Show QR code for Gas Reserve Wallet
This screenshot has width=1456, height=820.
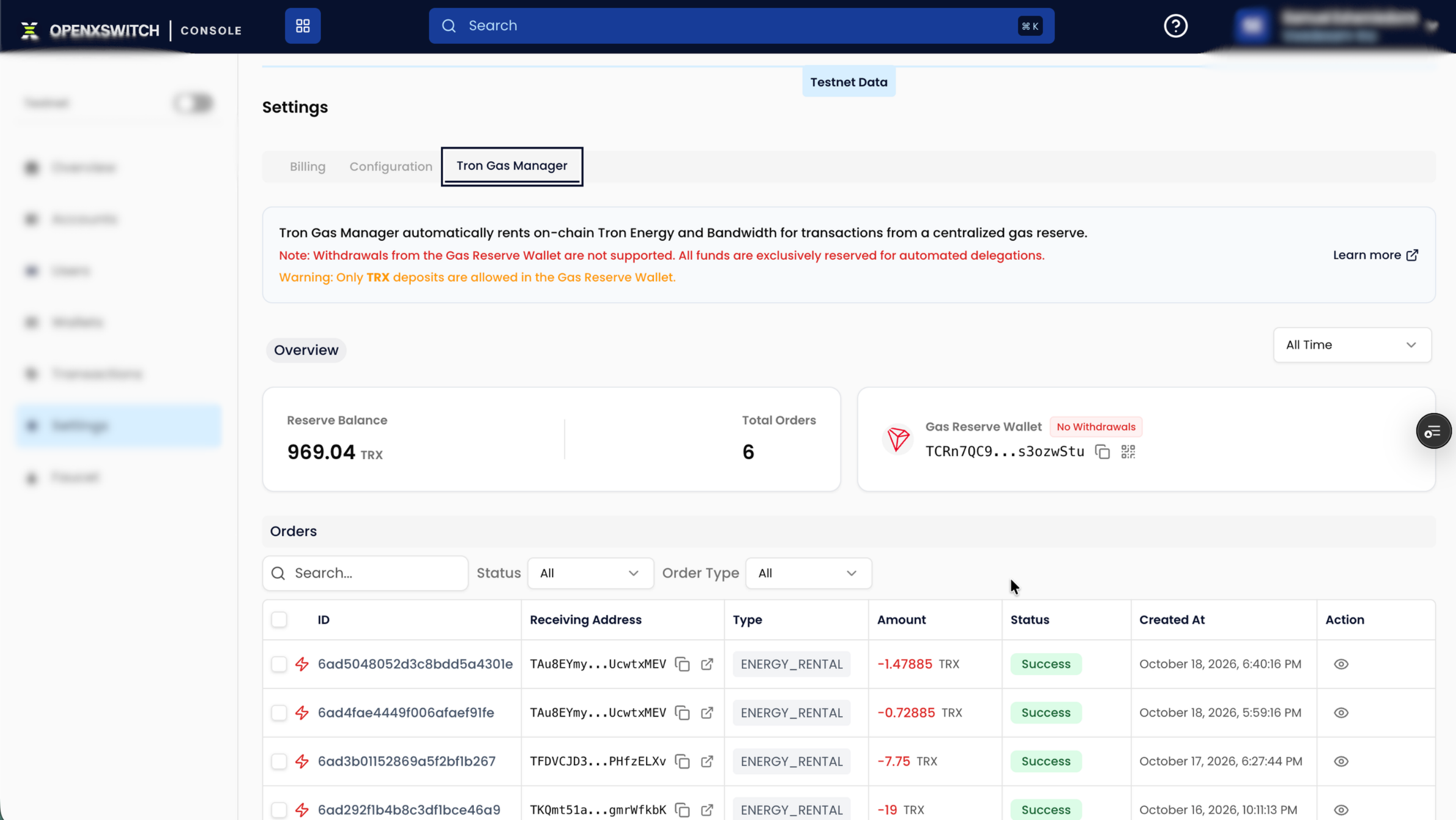pos(1128,452)
